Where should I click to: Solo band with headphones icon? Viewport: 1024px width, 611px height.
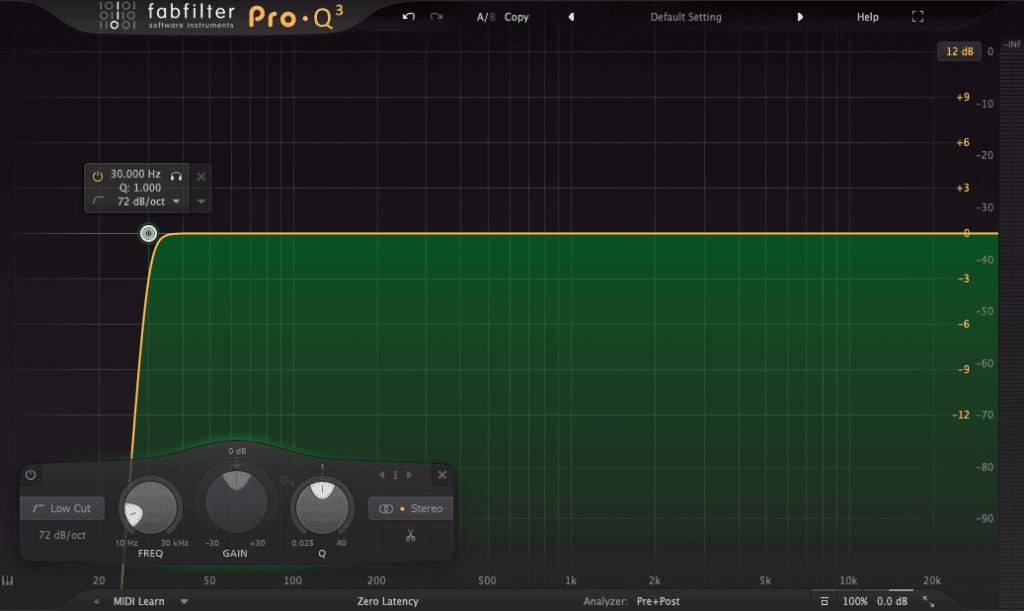click(x=176, y=176)
